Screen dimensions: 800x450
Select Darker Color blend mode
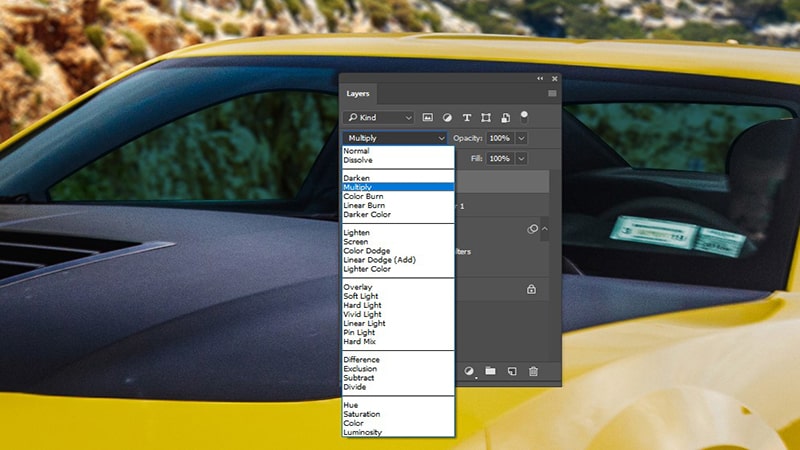398,215
